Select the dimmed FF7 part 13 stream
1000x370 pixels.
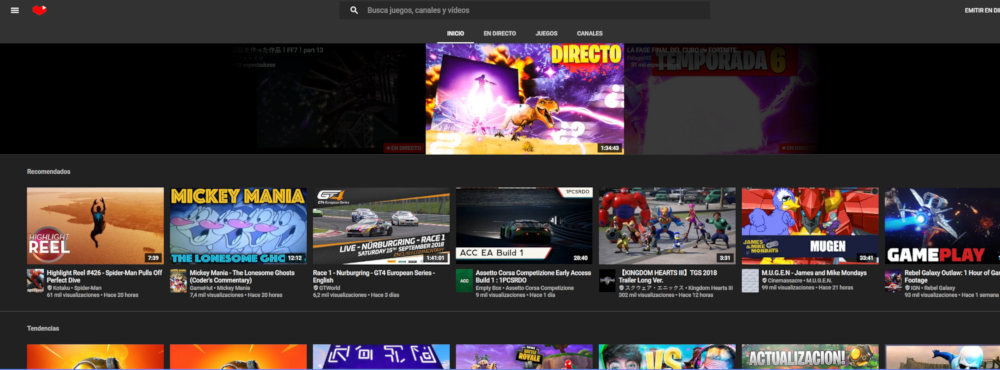tap(328, 98)
